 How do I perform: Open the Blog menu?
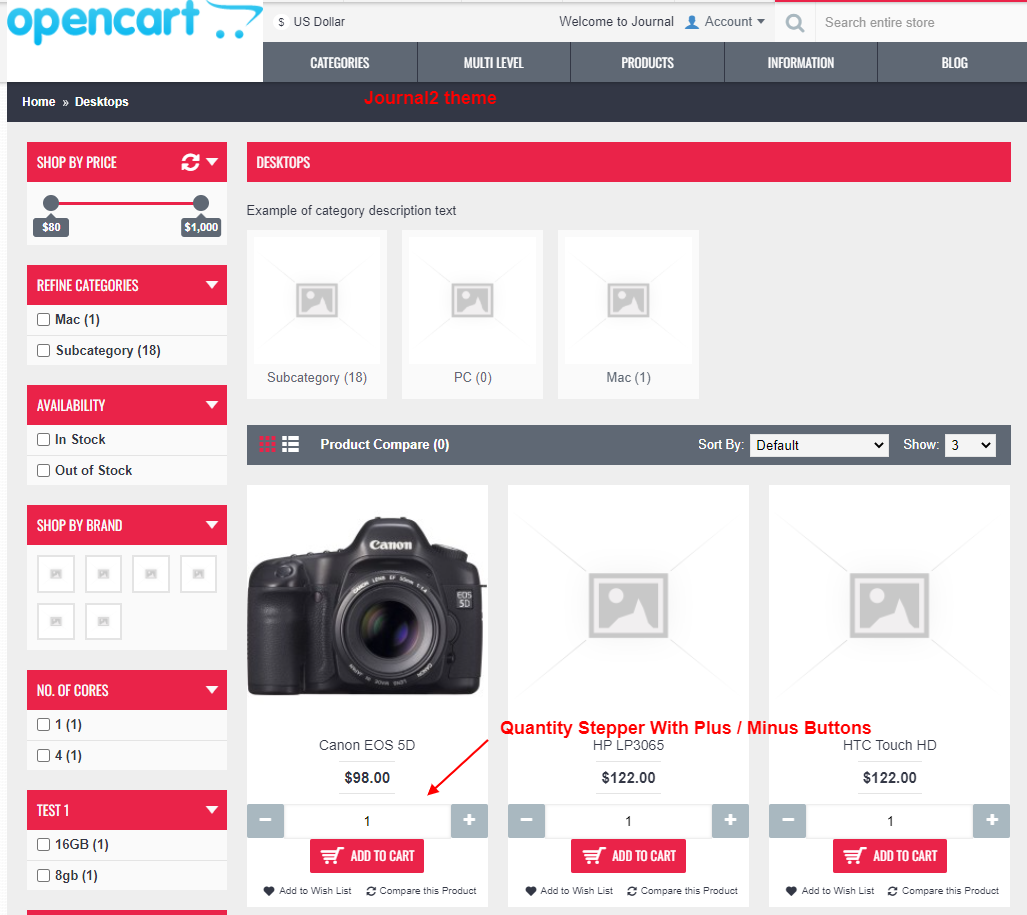coord(954,62)
